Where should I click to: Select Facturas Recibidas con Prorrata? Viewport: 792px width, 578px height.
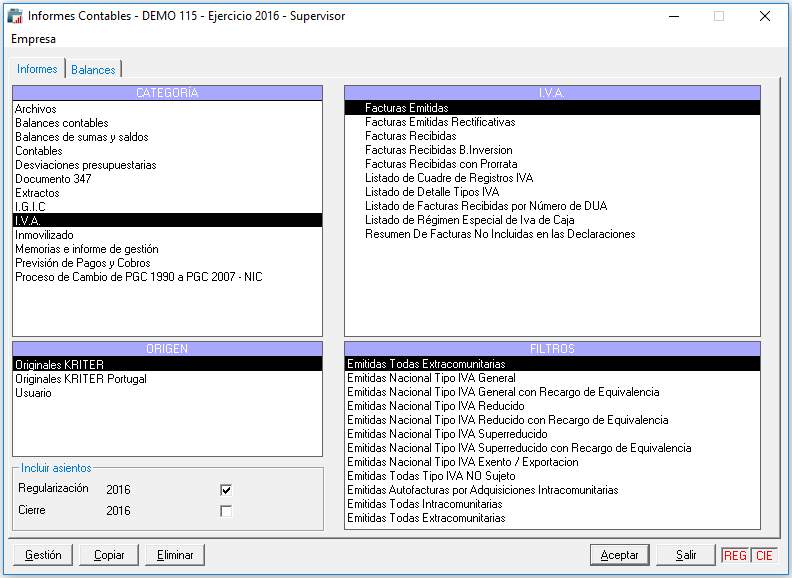tap(553, 164)
